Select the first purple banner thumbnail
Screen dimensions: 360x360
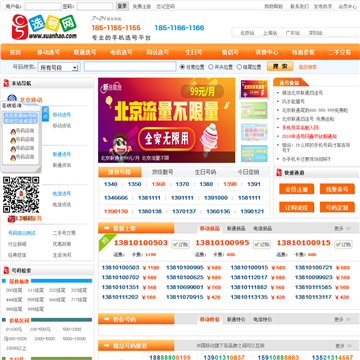254,89
